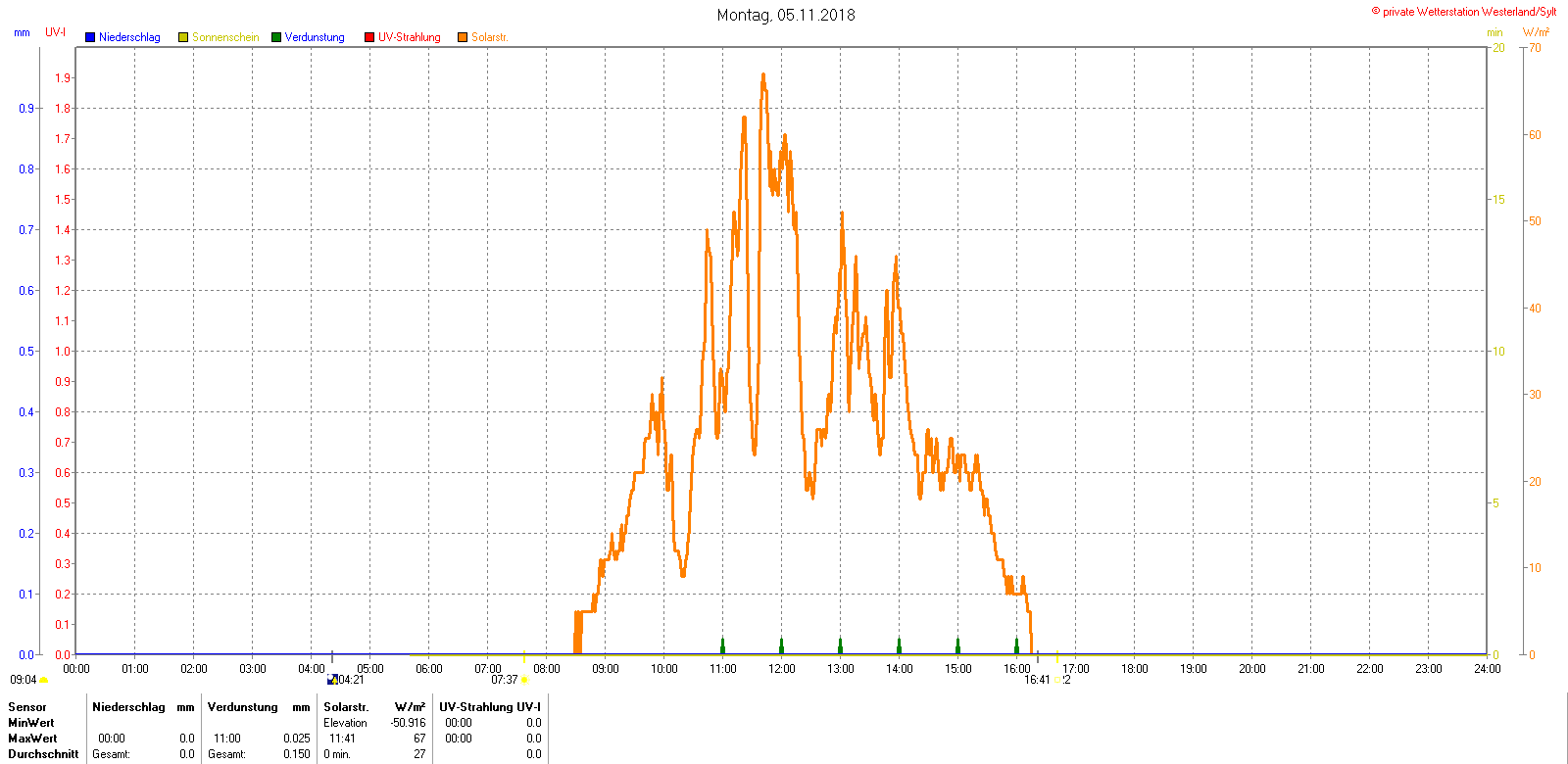Click the blue mm axis unit label

[x=22, y=32]
